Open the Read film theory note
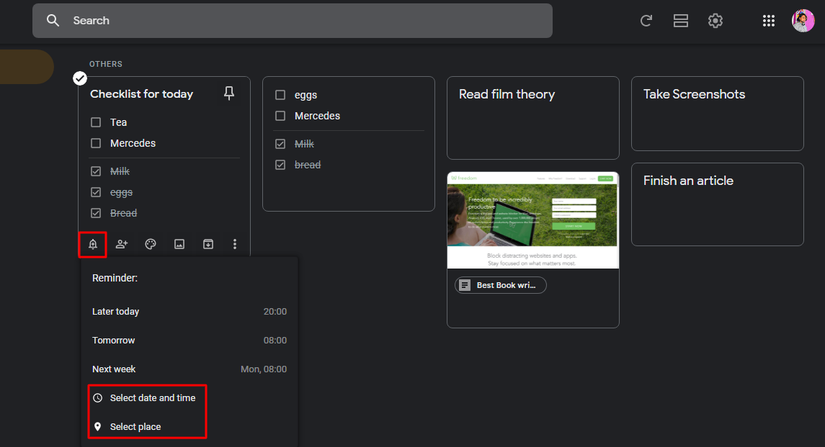Screen dimensions: 825x447 coord(533,118)
